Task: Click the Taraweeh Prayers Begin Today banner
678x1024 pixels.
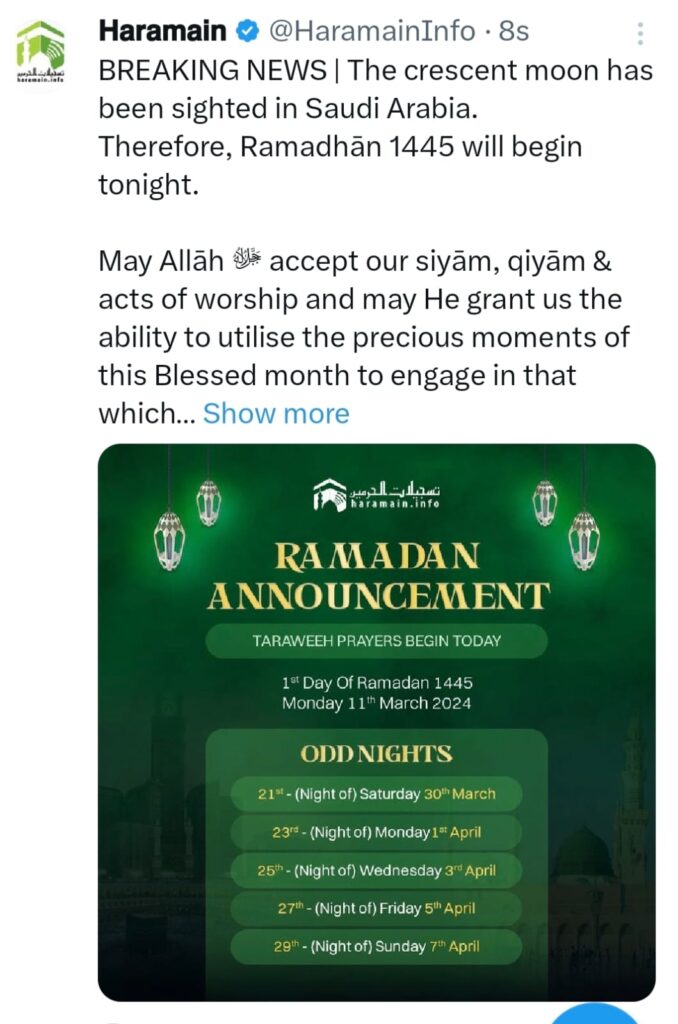Action: (376, 641)
